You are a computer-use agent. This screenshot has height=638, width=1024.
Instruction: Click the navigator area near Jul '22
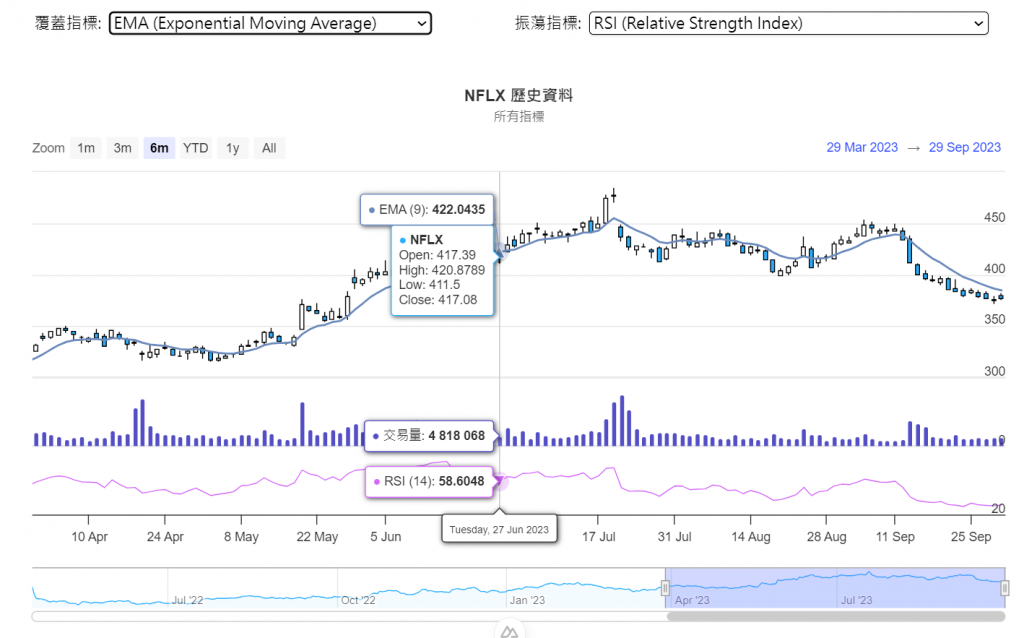click(x=187, y=599)
